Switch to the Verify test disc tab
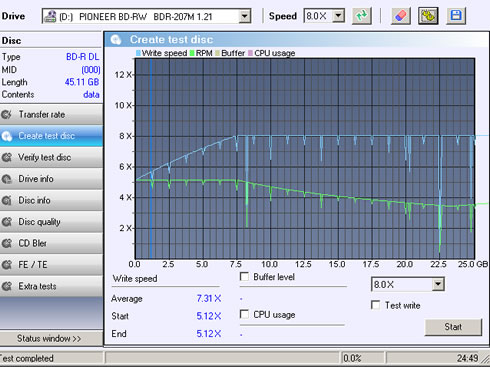 (51, 157)
